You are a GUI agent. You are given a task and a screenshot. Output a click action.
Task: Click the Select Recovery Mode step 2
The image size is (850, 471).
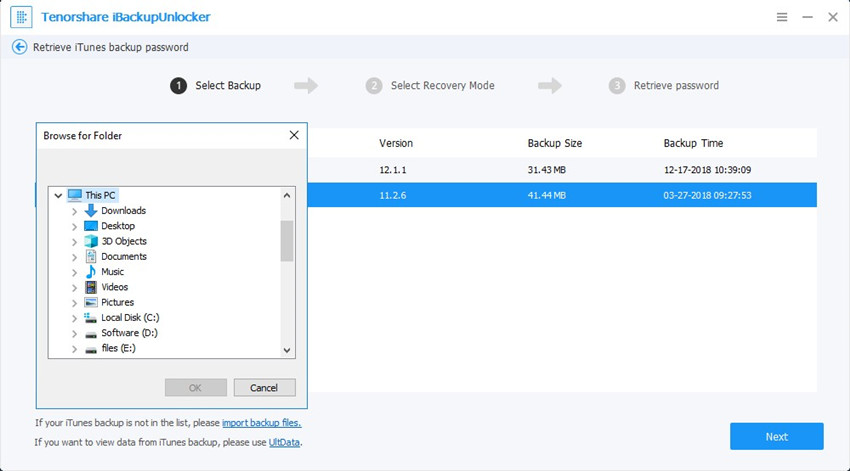click(x=430, y=86)
